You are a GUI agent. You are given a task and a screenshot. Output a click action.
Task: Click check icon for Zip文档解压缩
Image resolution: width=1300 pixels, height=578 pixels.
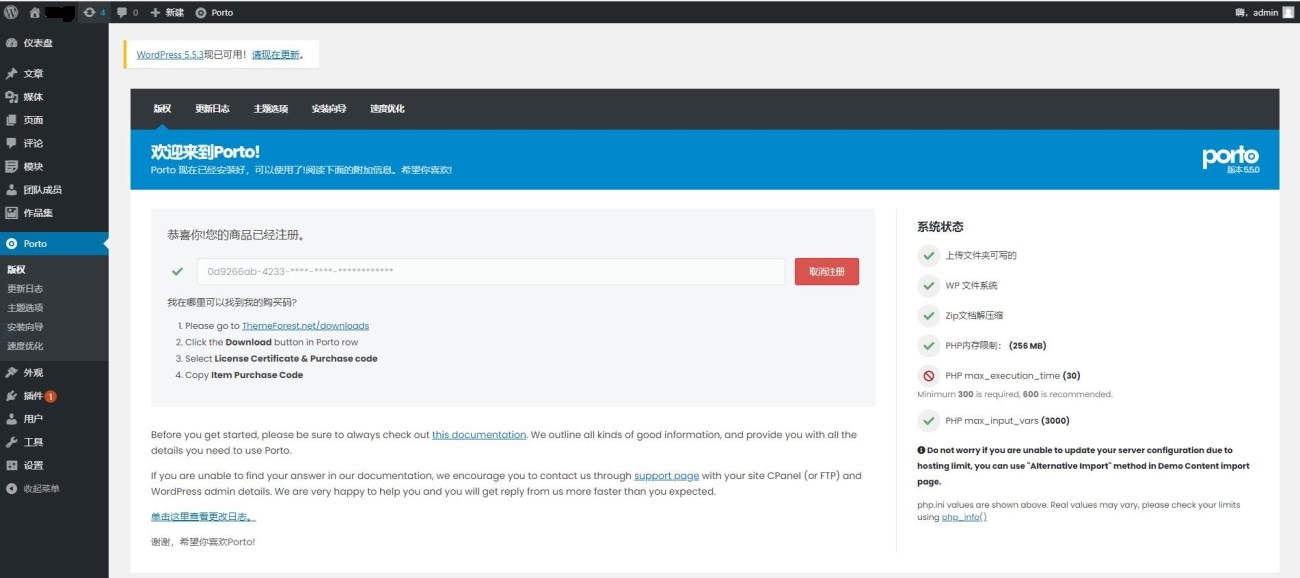pyautogui.click(x=929, y=315)
